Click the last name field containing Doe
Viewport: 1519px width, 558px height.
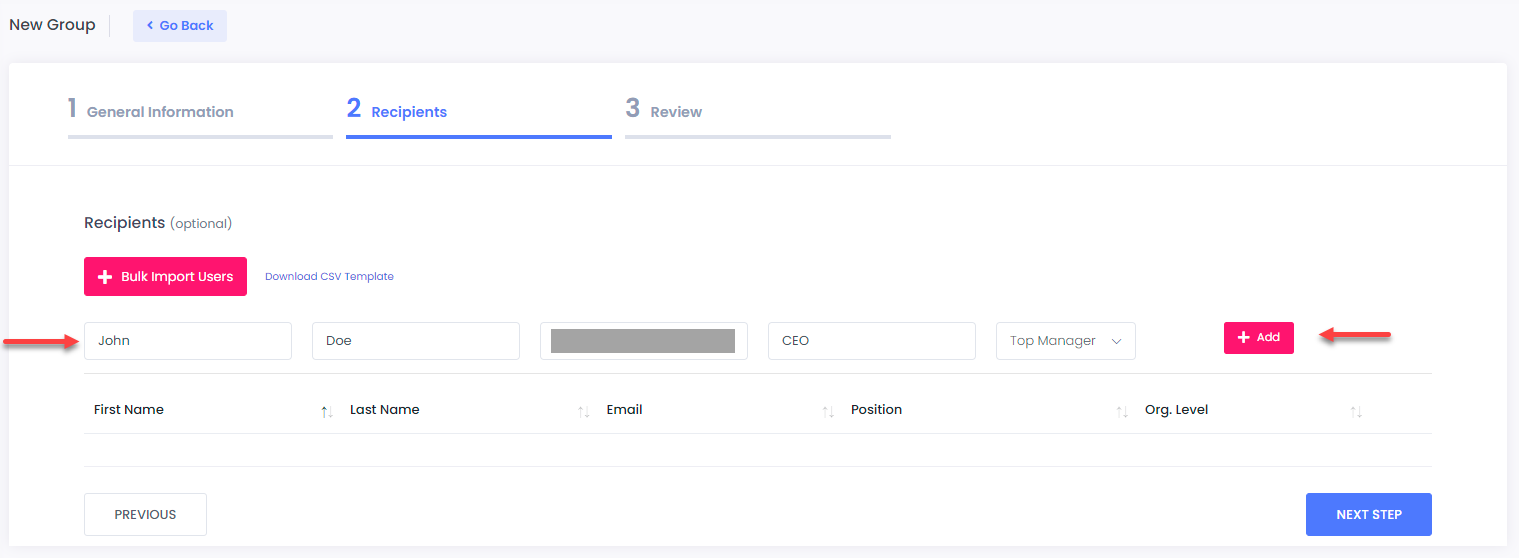(416, 341)
